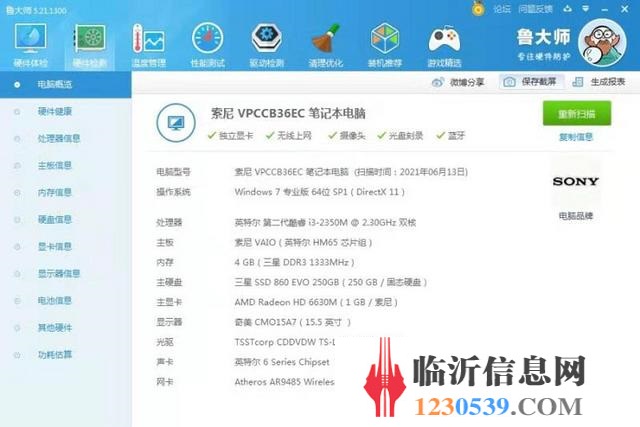Click the 电脑型号 model row value

tap(351, 172)
